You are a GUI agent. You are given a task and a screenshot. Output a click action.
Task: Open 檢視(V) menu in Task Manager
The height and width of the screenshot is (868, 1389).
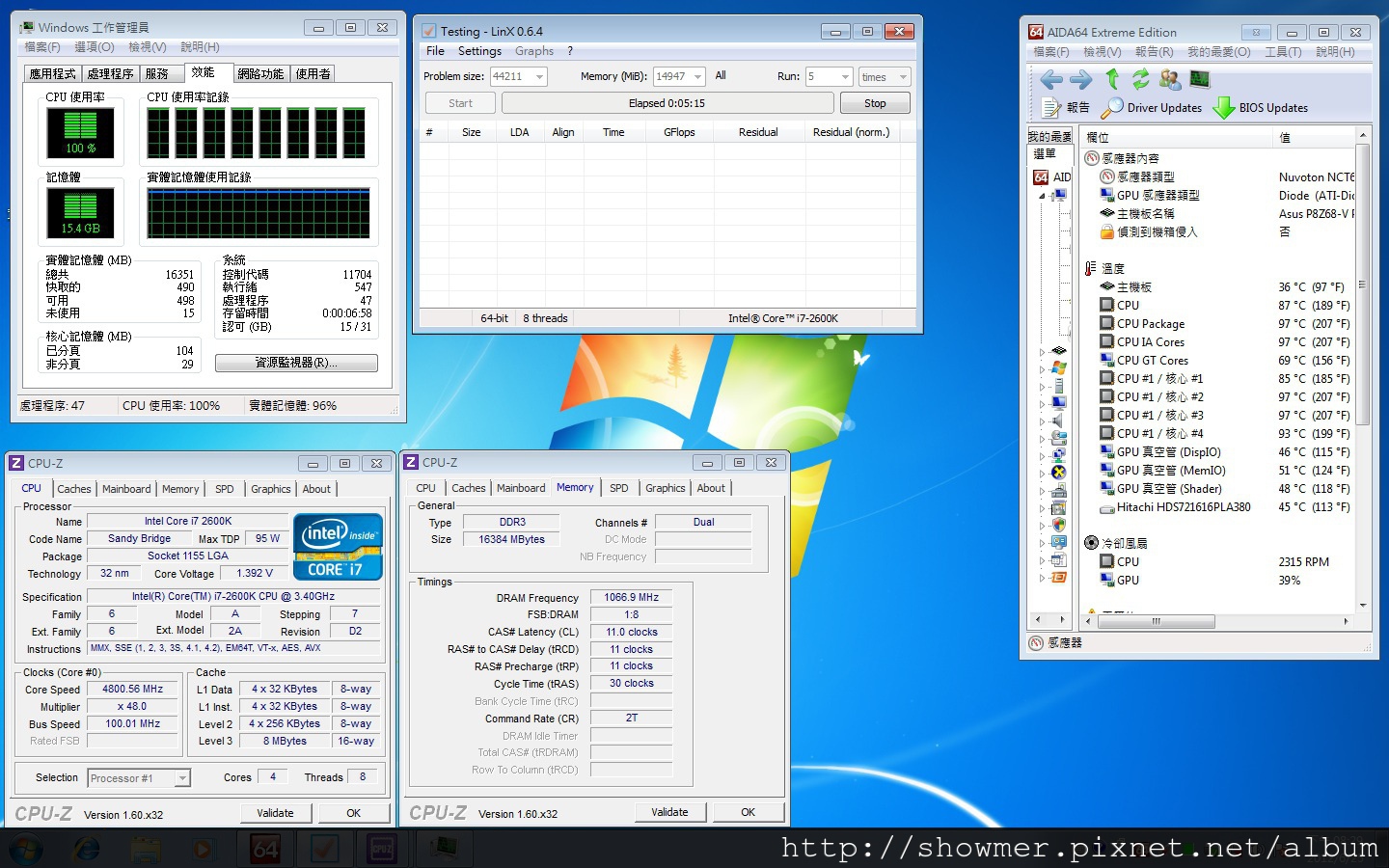148,47
